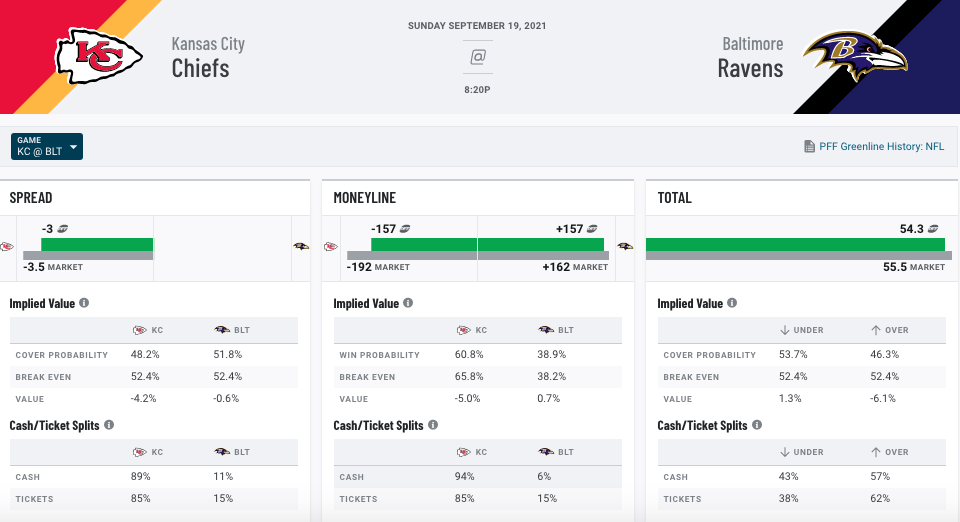Screen dimensions: 960x522
Task: Click KC logo in Moneyline Implied Value header
Action: click(463, 330)
